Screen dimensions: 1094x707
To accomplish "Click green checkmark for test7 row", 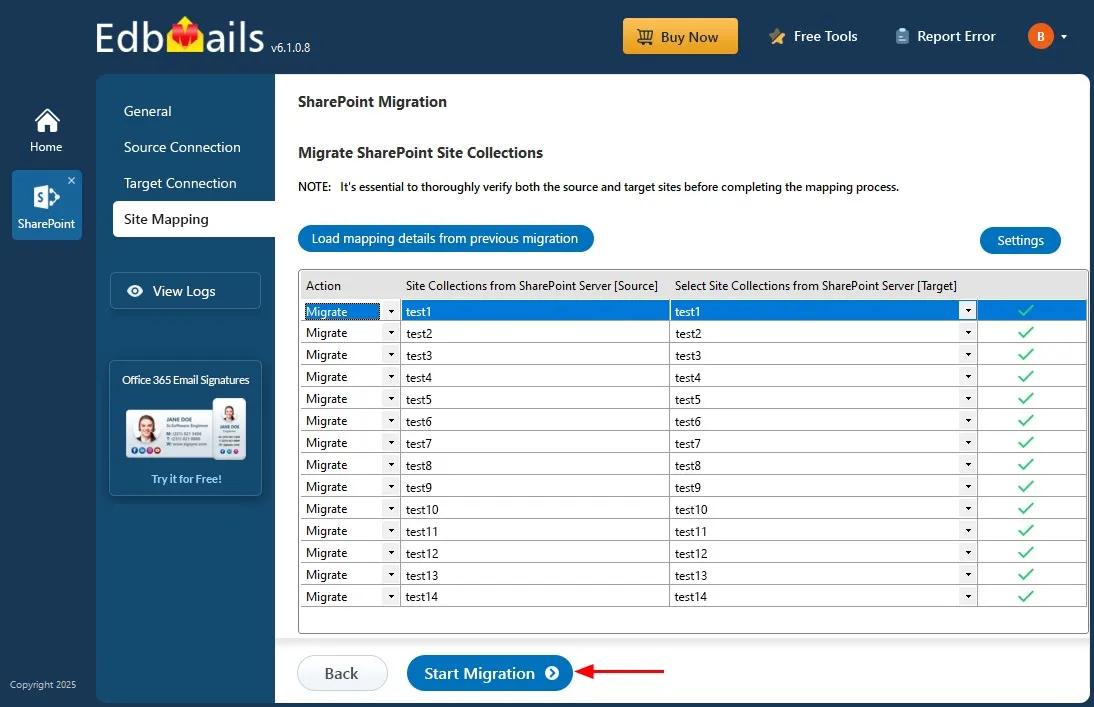I will coord(1025,442).
